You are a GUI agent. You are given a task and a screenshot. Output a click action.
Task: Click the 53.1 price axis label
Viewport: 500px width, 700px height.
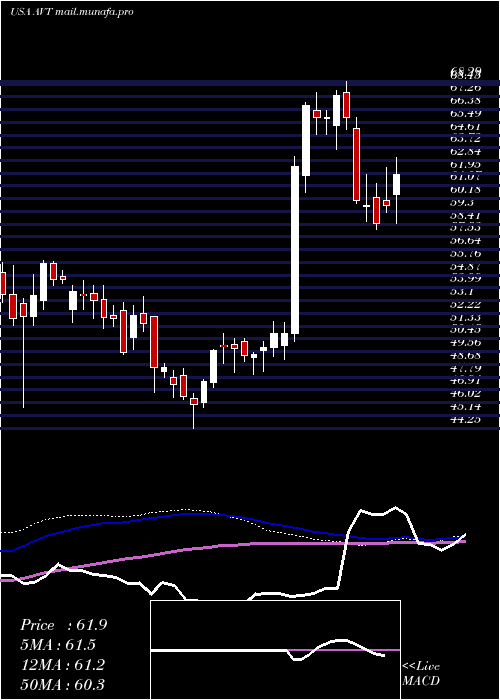(462, 292)
